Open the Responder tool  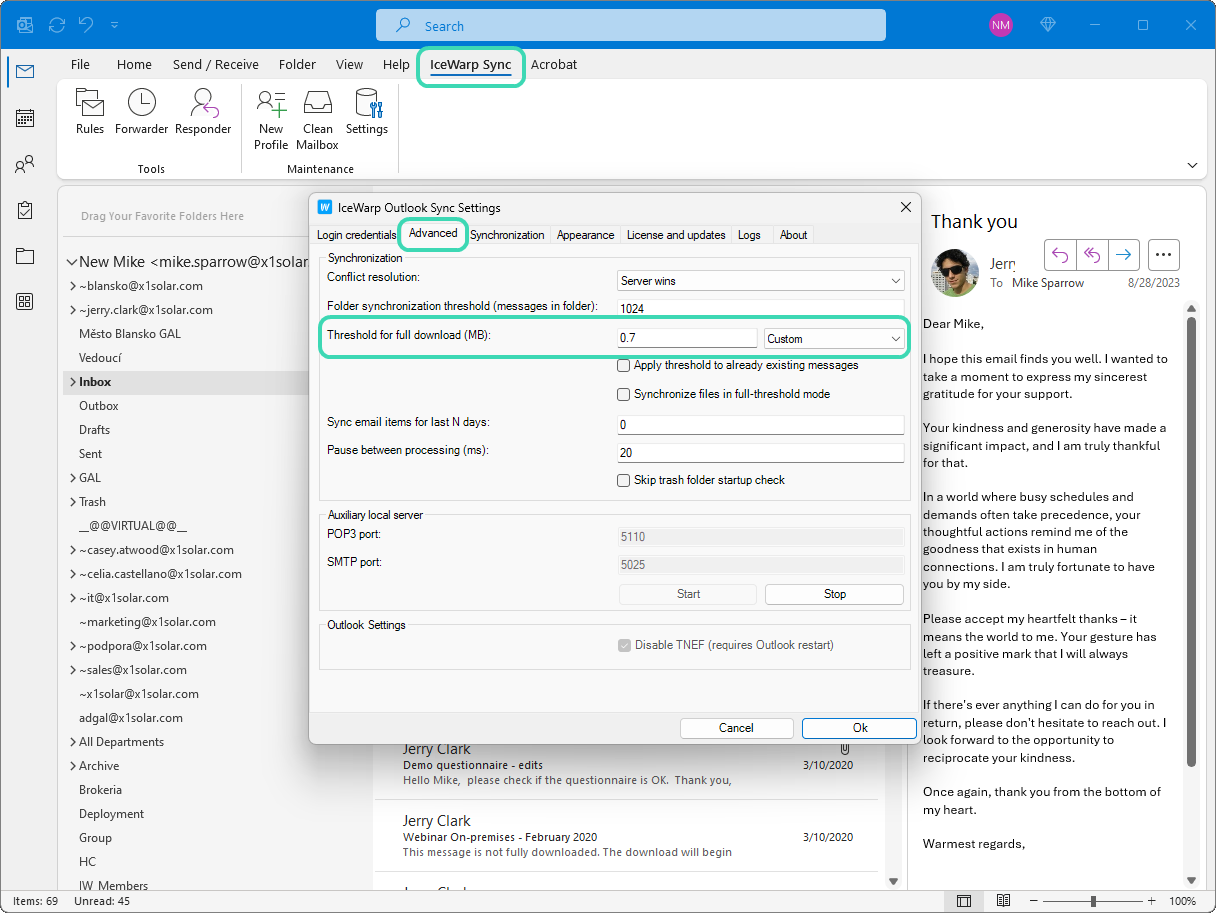click(x=203, y=111)
